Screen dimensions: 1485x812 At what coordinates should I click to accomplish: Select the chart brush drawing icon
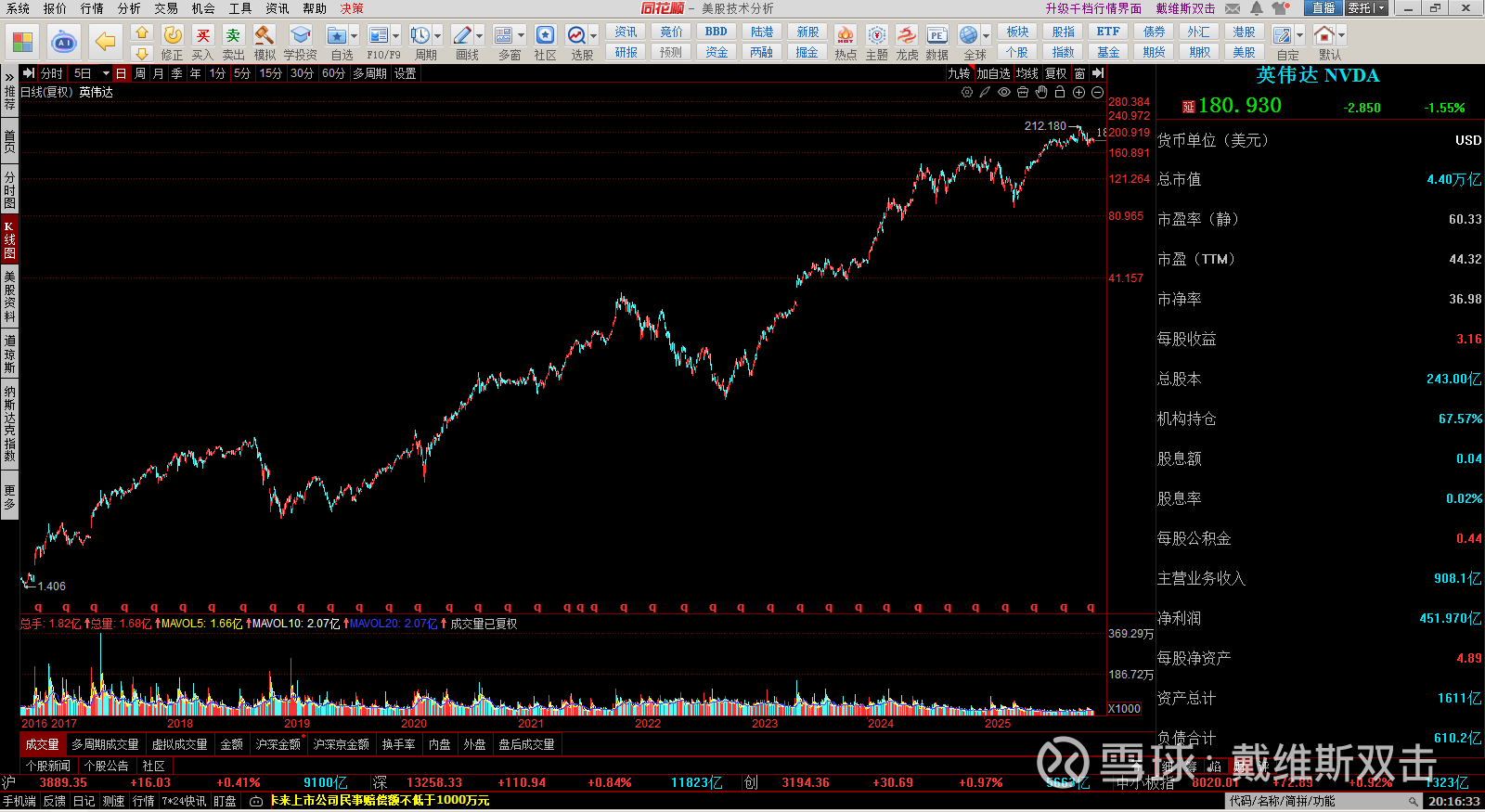click(x=985, y=93)
